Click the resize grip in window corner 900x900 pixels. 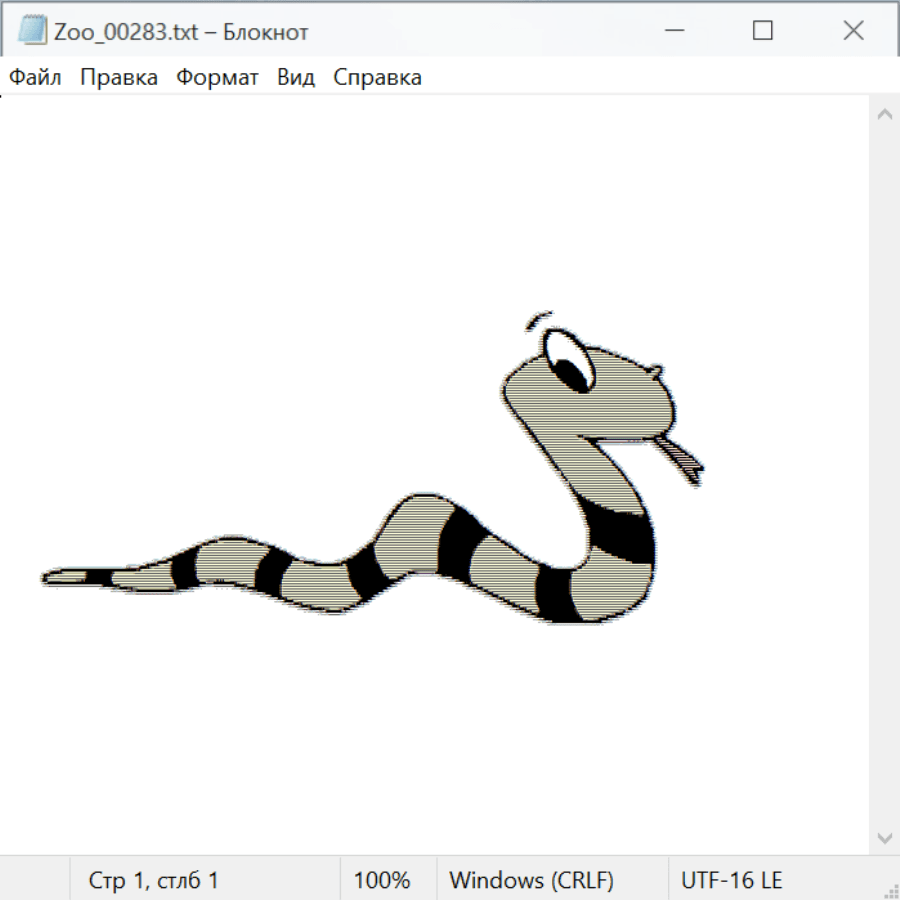point(890,890)
